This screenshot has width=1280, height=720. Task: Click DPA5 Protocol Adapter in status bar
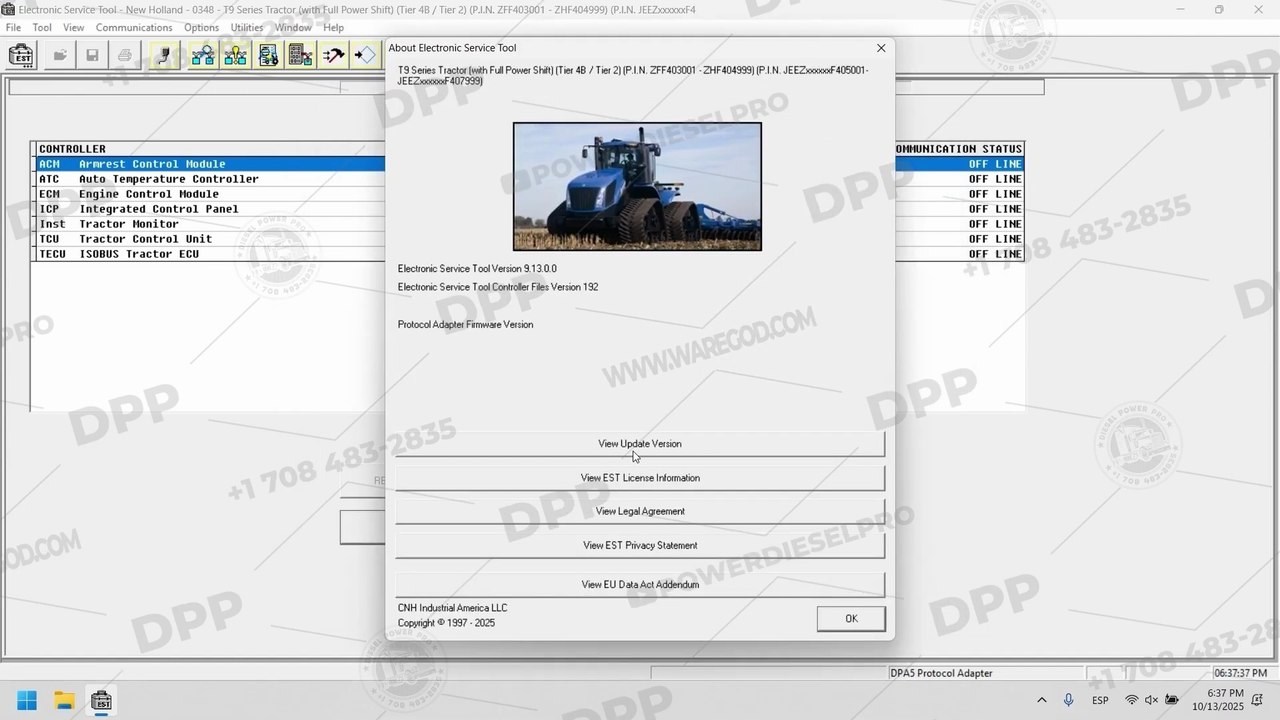pos(941,673)
